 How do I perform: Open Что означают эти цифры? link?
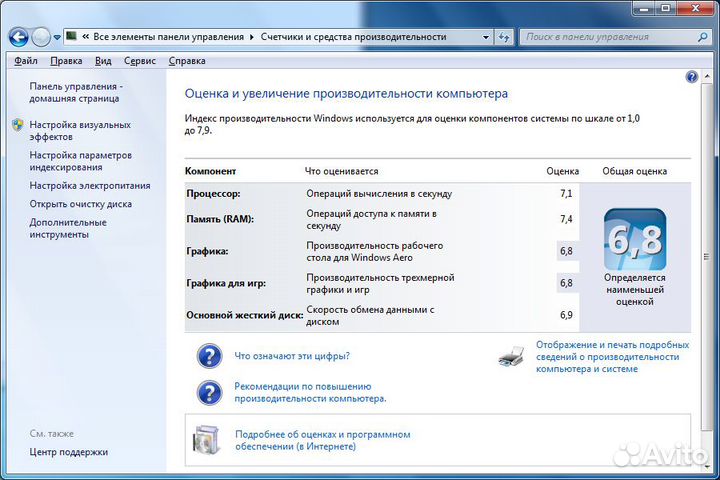[292, 356]
